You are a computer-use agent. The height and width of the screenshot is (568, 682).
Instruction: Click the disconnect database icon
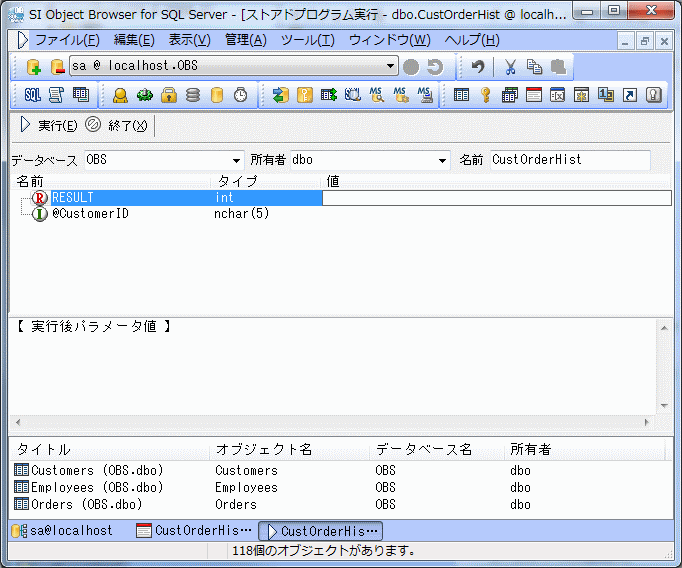point(57,67)
